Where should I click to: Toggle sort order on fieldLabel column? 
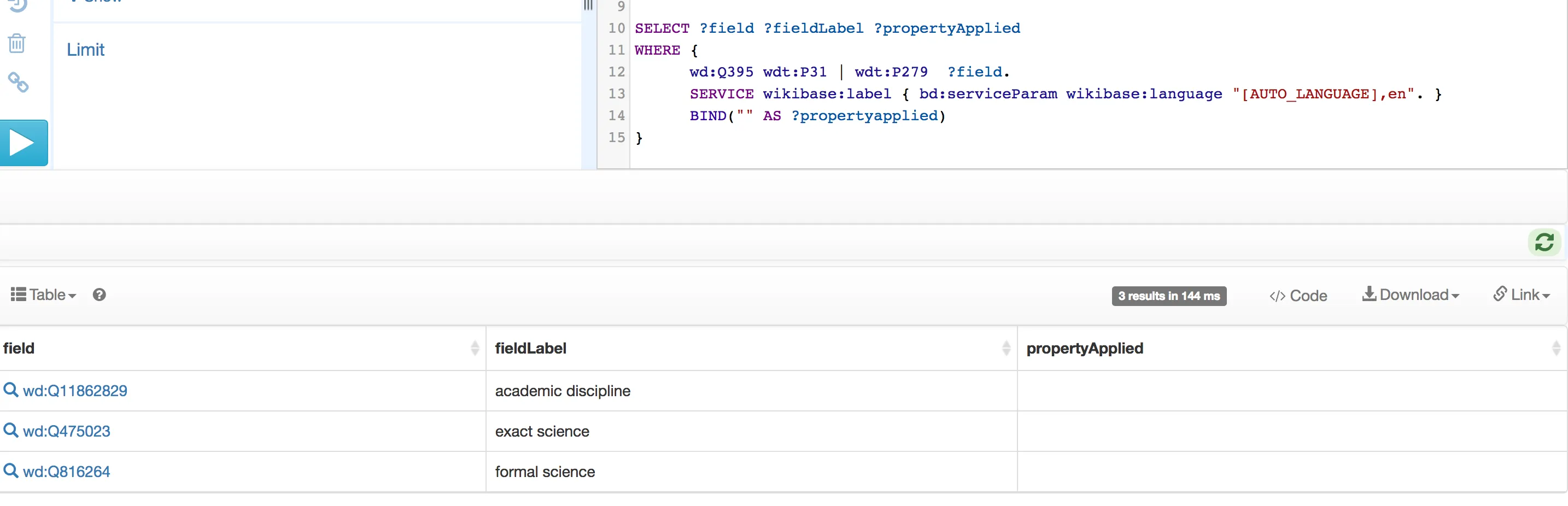coord(1006,348)
